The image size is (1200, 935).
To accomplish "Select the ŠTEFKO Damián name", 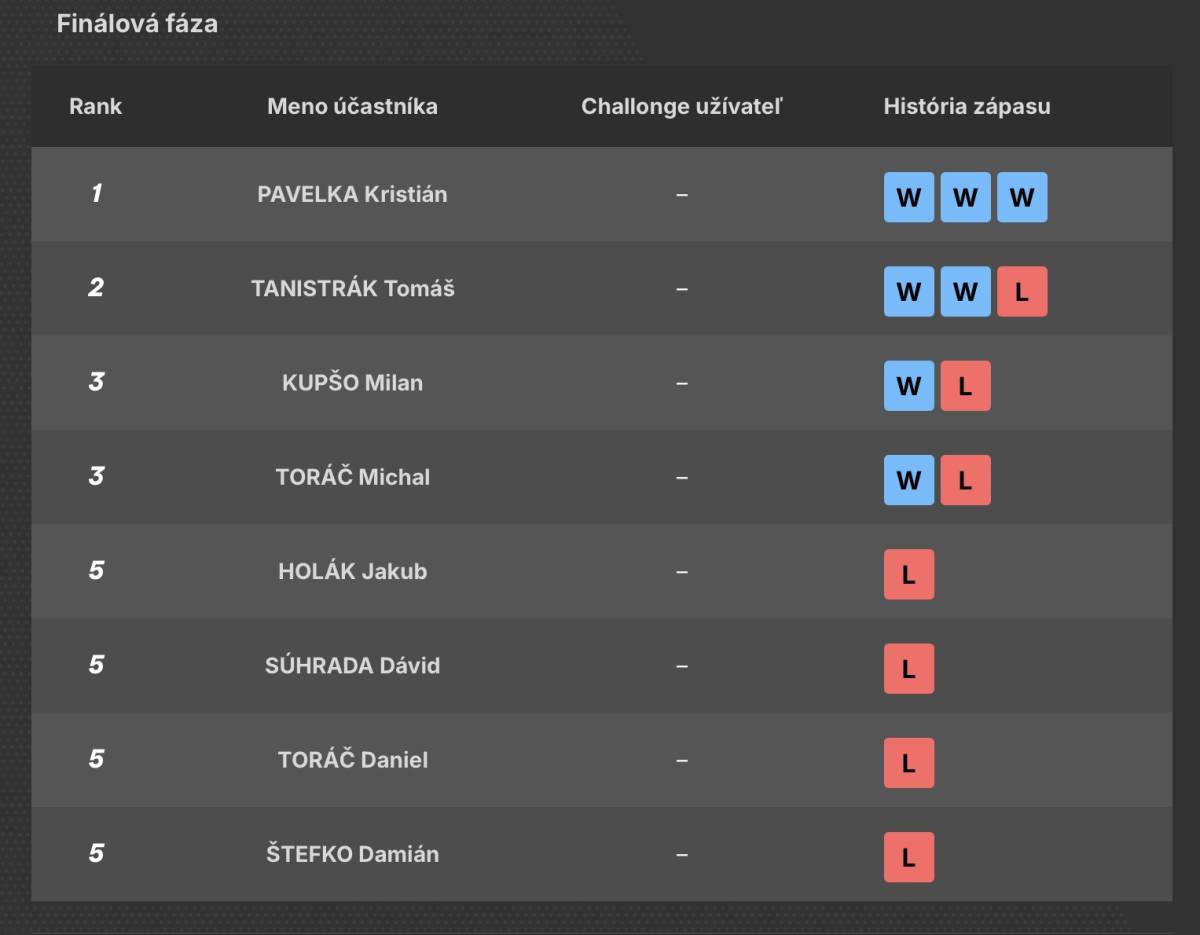I will coord(352,854).
